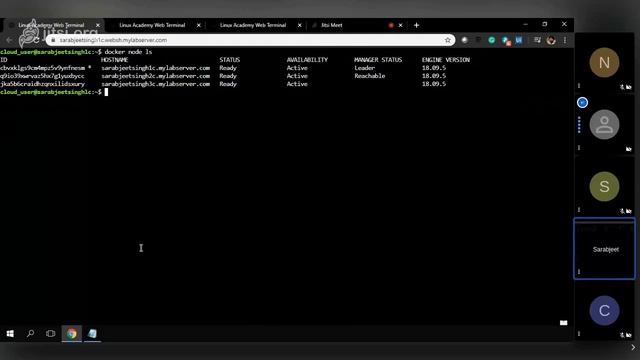Open the media control playlist icon

point(537,40)
